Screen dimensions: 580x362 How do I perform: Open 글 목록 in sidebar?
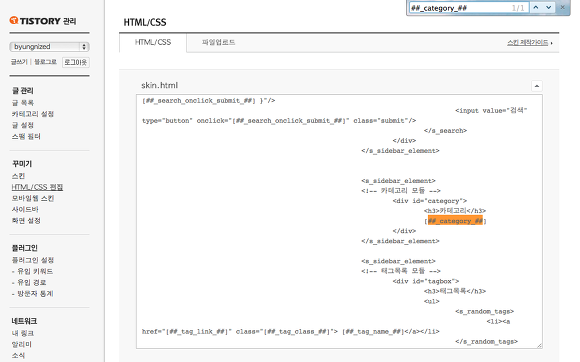click(x=23, y=102)
